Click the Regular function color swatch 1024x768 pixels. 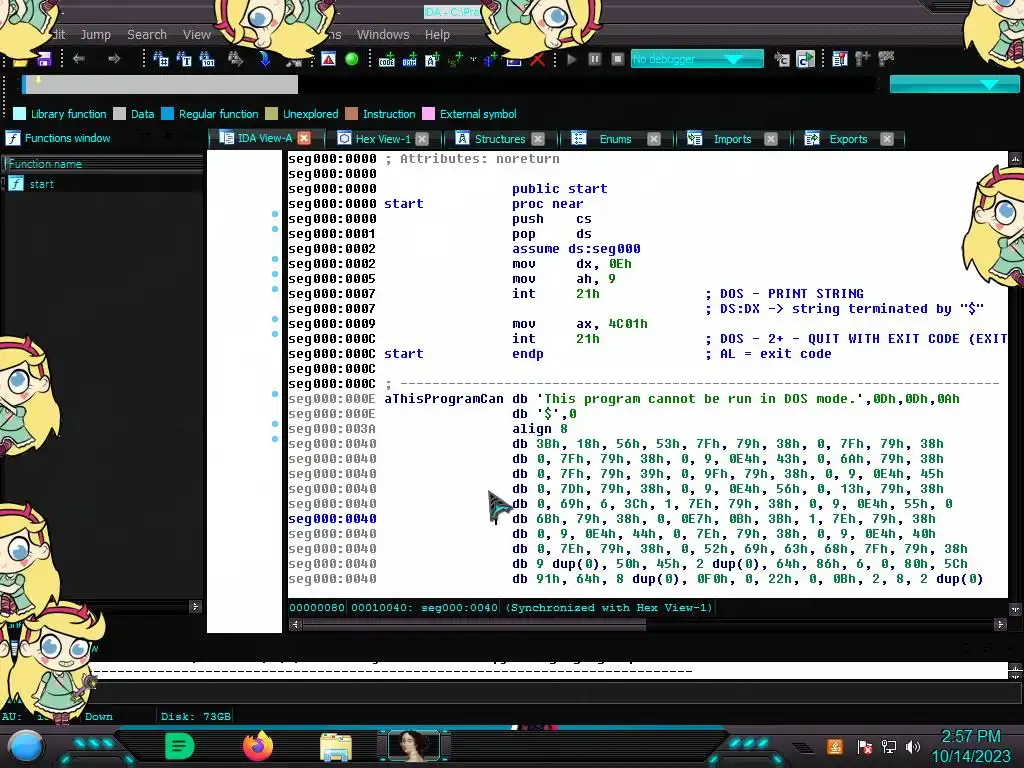pos(167,114)
